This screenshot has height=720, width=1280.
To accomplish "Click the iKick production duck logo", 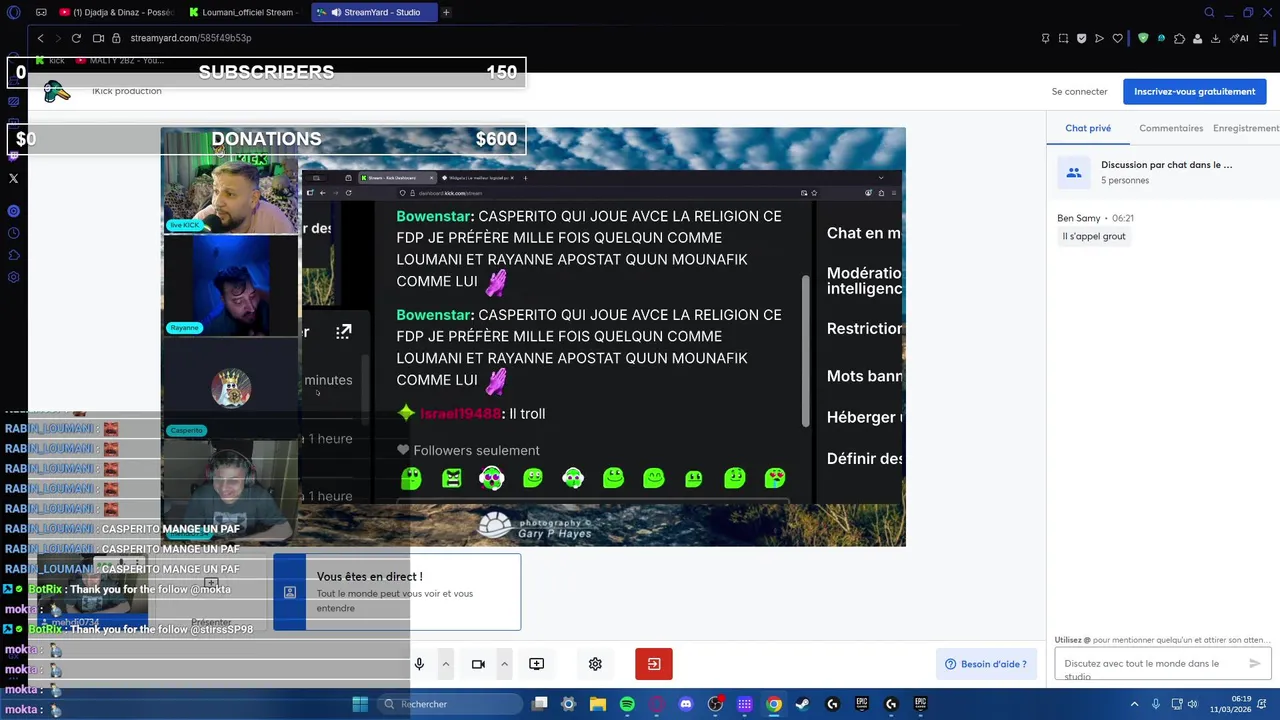I will (x=57, y=92).
